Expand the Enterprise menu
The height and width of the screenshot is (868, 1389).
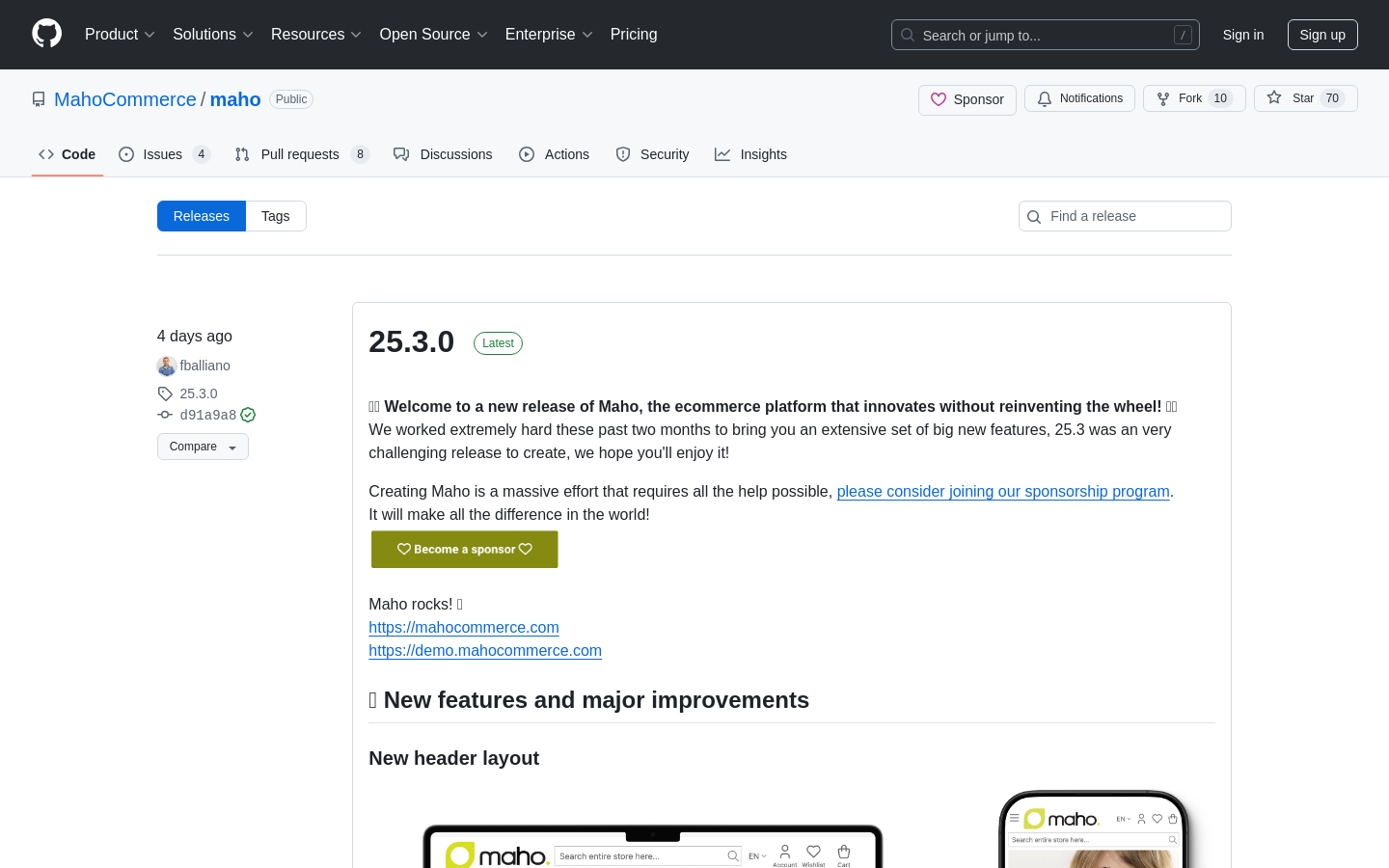(549, 35)
